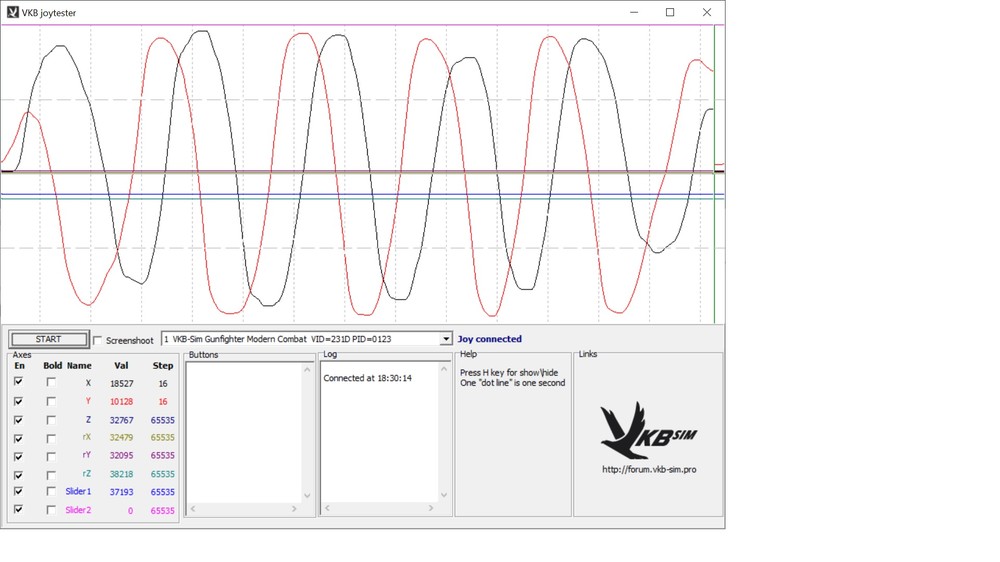Click the Buttons panel down scroll arrow
This screenshot has height=562, width=1000.
pyautogui.click(x=307, y=495)
